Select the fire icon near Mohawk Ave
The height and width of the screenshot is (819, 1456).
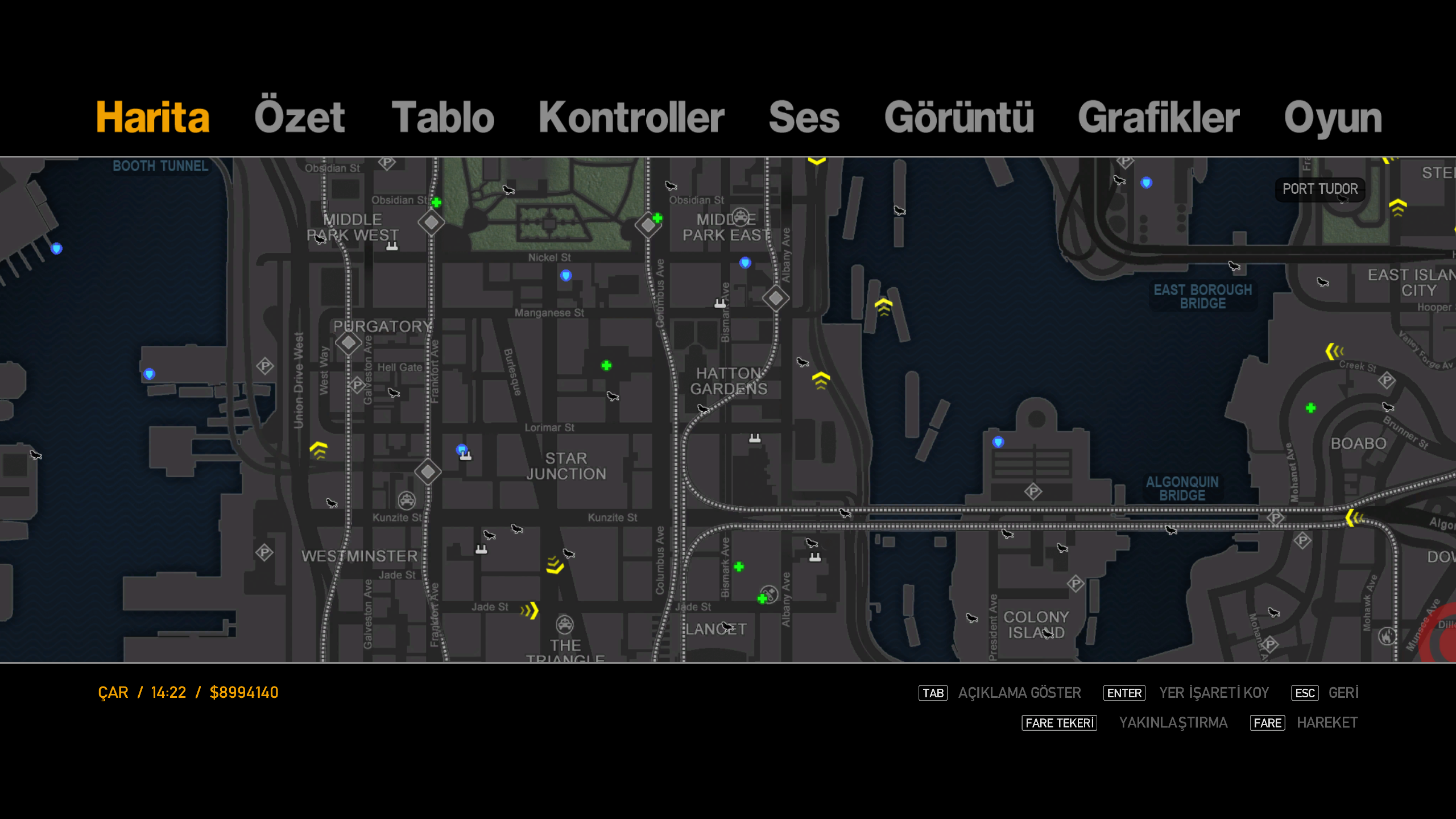click(x=1387, y=636)
